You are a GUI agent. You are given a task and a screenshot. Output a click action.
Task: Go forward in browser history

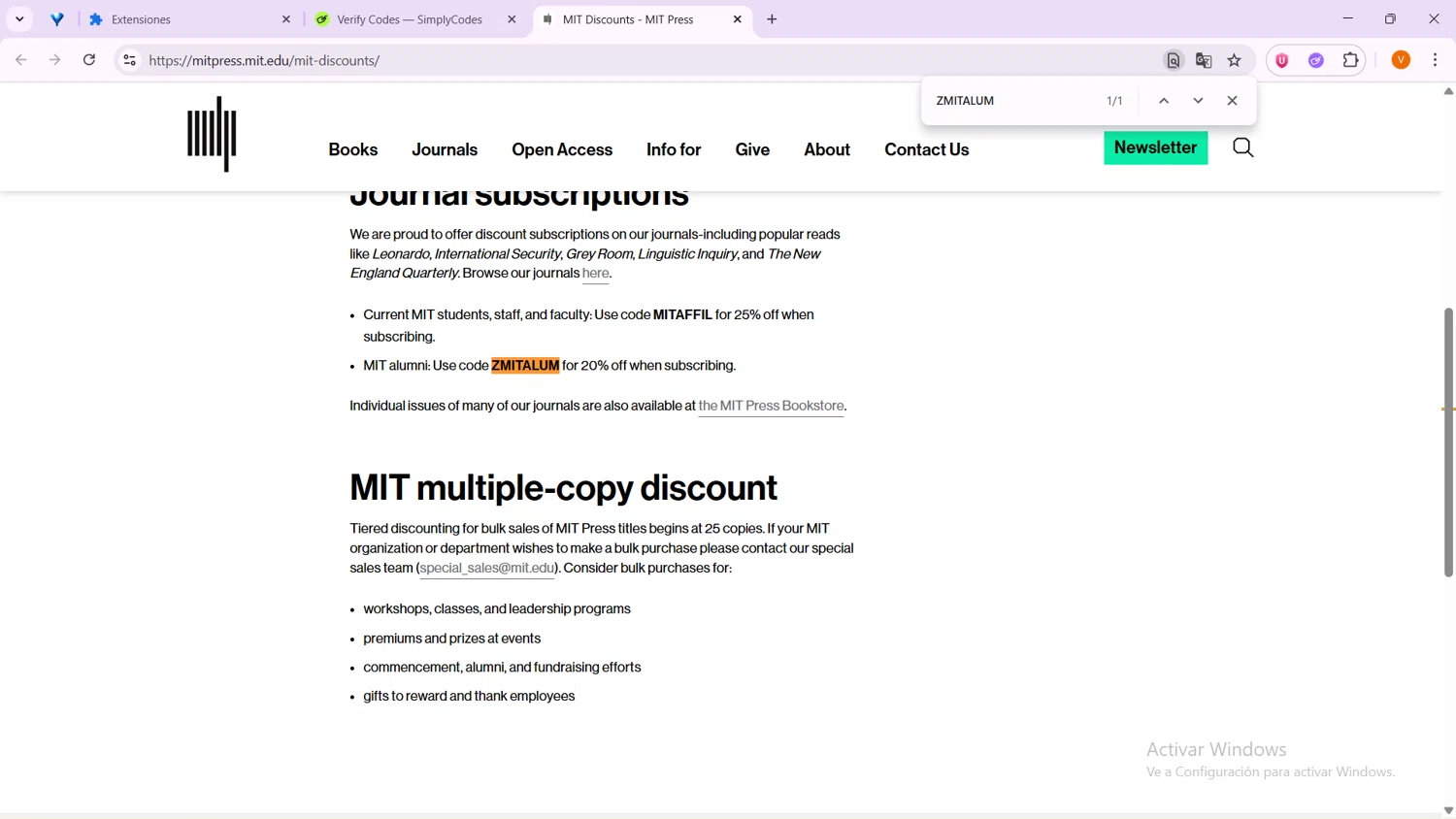pos(55,60)
